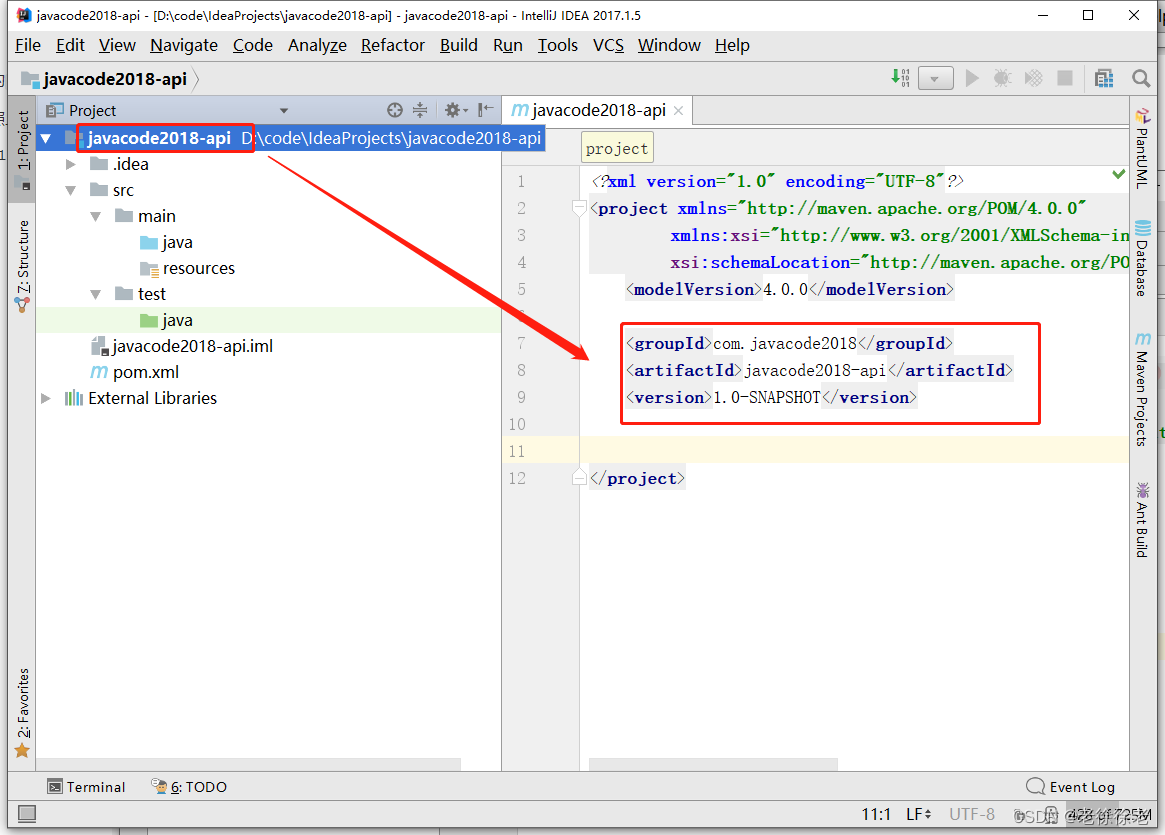Click the modelVersion line in editor
This screenshot has height=835, width=1165.
click(789, 289)
